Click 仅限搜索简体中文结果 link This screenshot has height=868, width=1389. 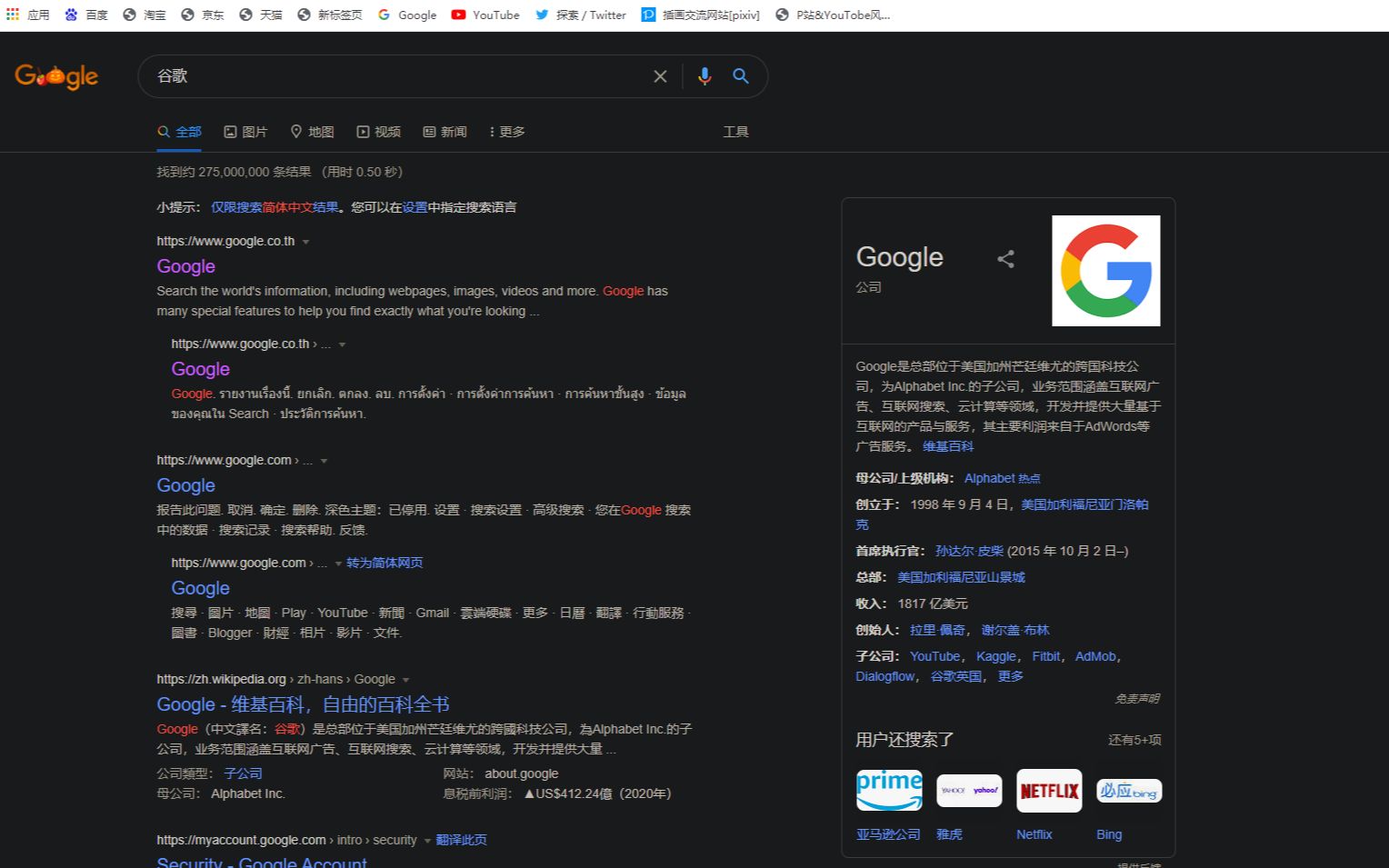pyautogui.click(x=275, y=207)
